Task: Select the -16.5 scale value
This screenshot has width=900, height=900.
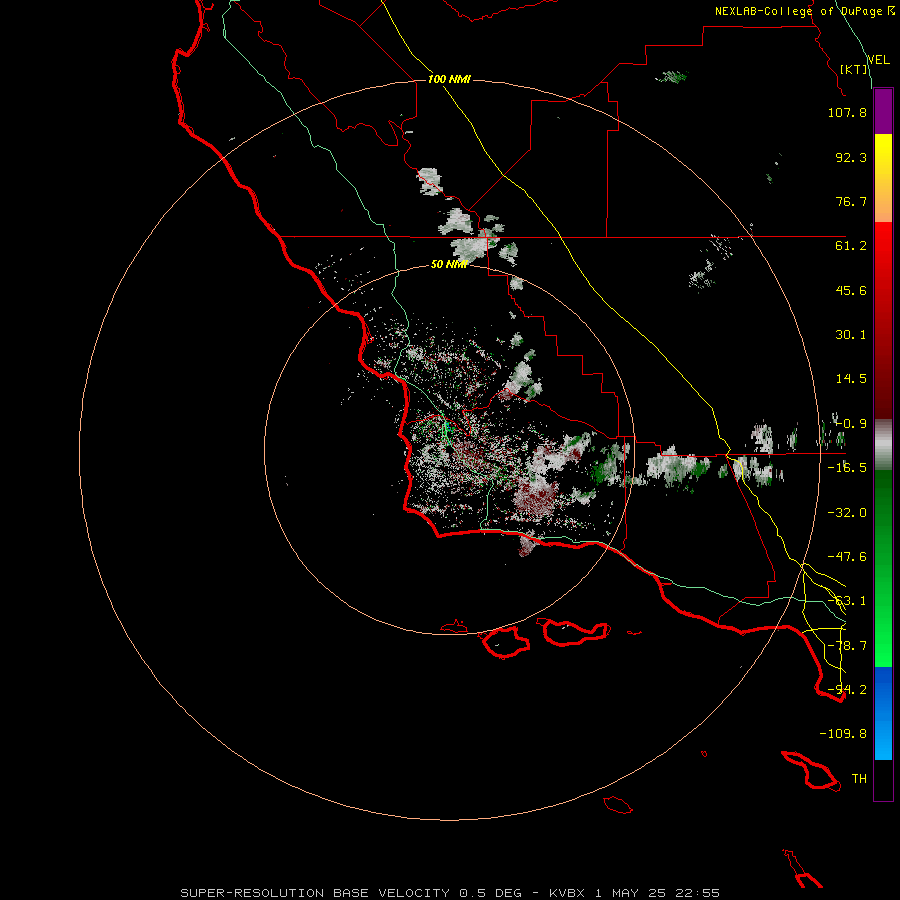Action: pyautogui.click(x=847, y=468)
